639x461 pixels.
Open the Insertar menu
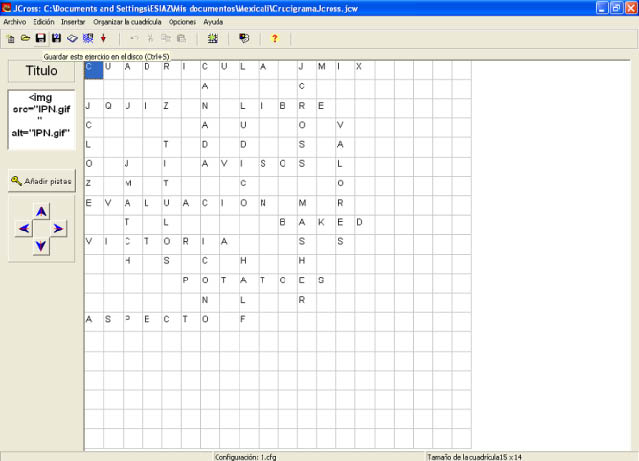pyautogui.click(x=73, y=22)
